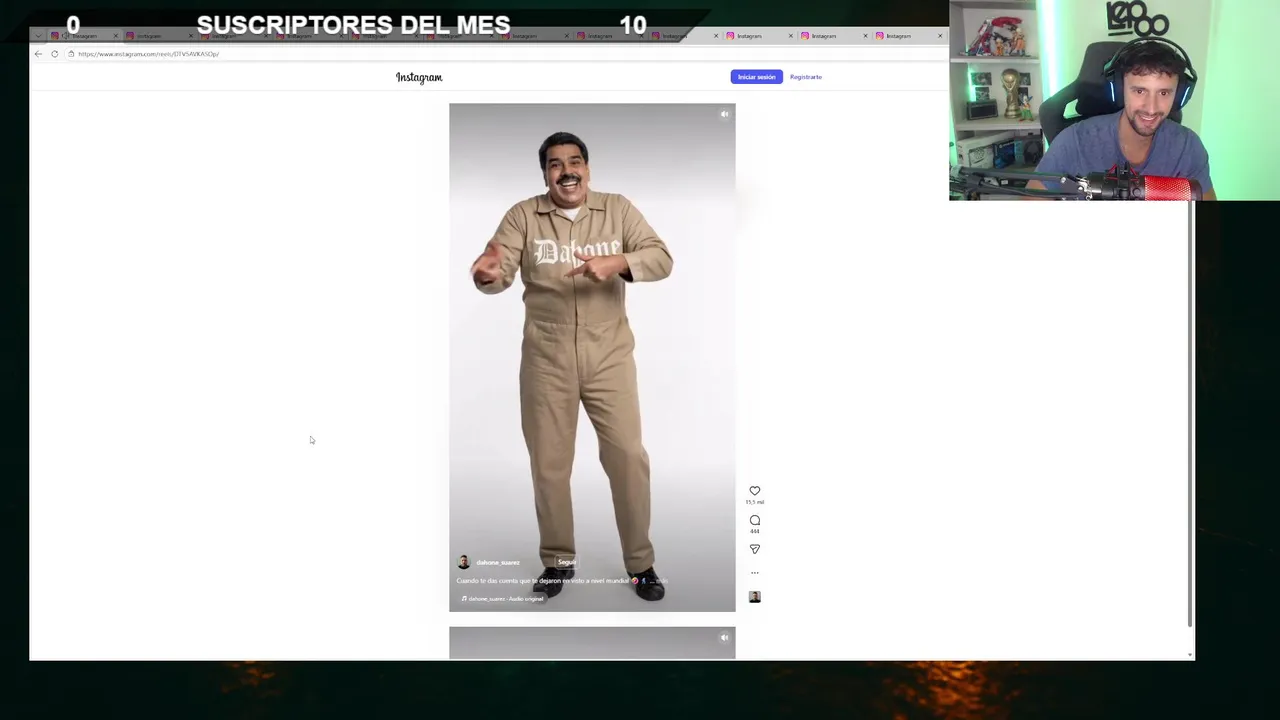Click the browser back arrow
The image size is (1280, 720).
coord(39,54)
